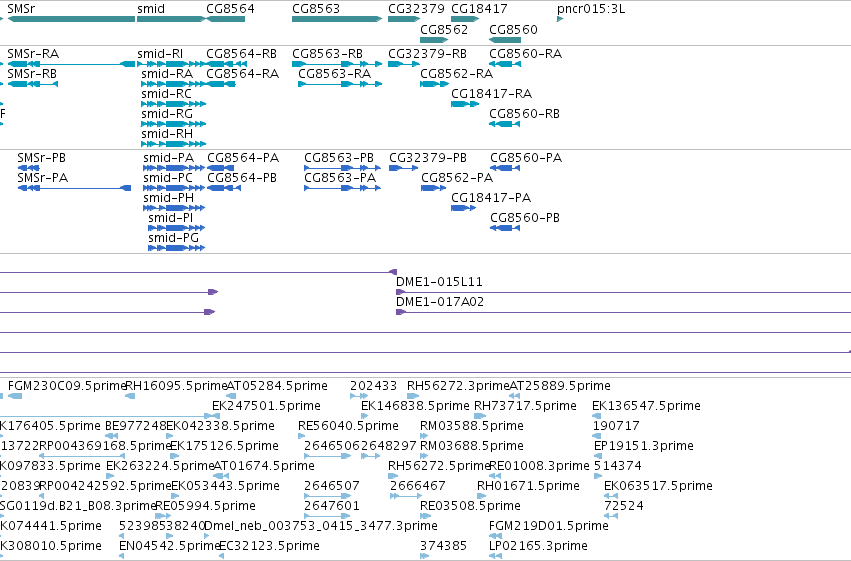The height and width of the screenshot is (561, 851).
Task: Select transcript CG8562-RA
Action: (457, 74)
